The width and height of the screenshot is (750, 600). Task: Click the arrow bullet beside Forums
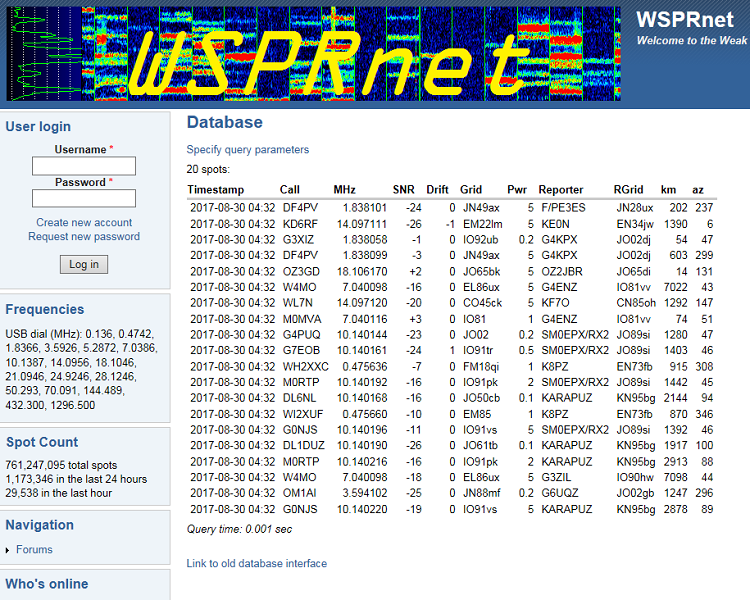8,550
